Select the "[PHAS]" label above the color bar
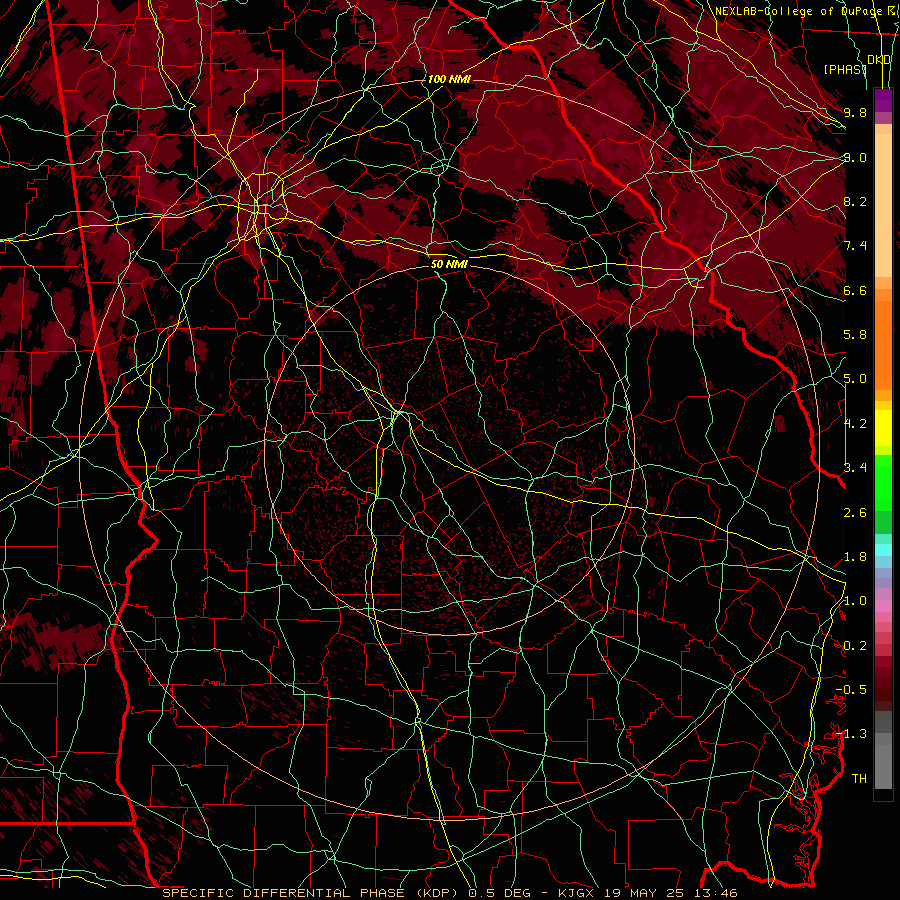The height and width of the screenshot is (900, 900). (x=845, y=69)
